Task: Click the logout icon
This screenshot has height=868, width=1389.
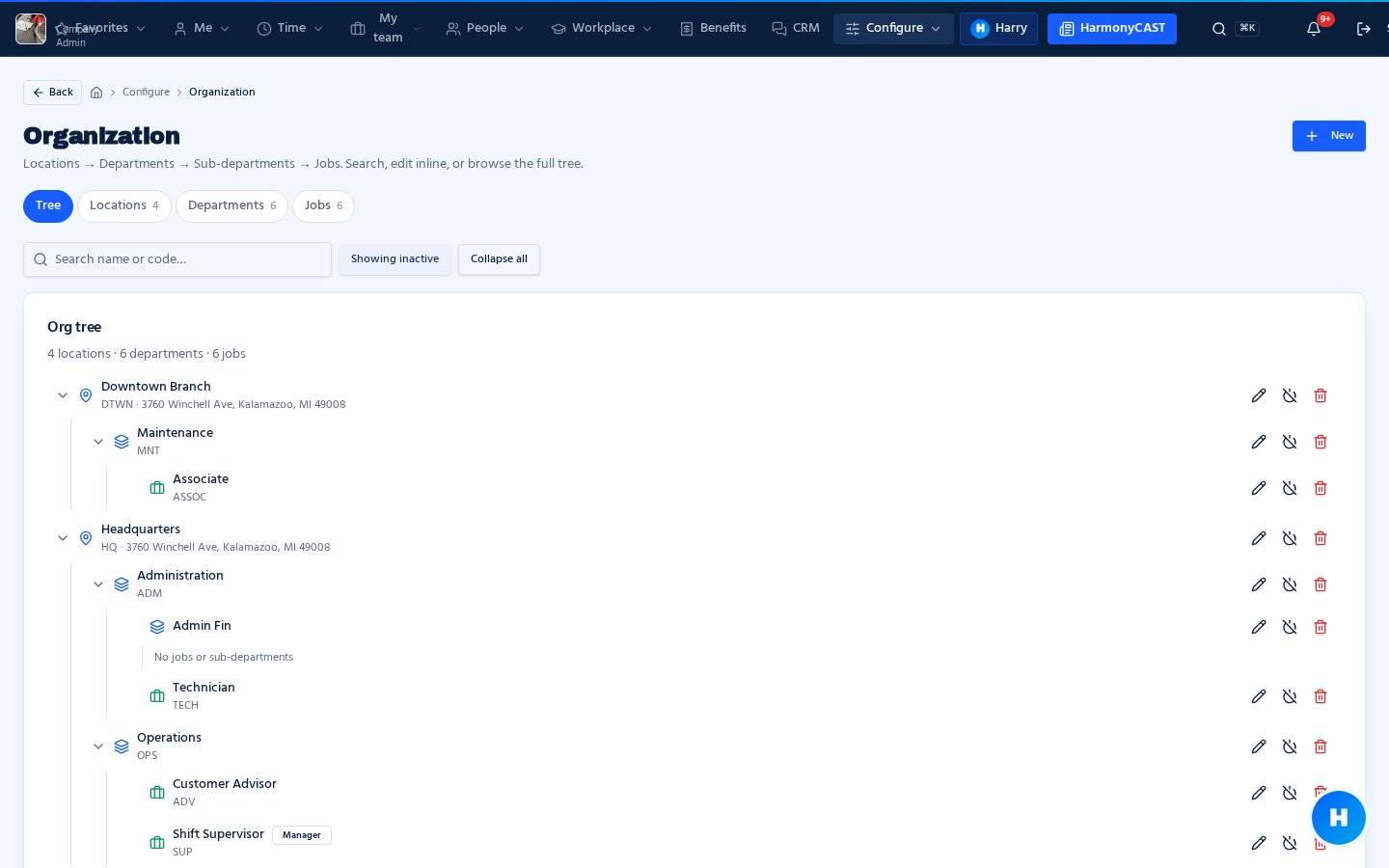Action: point(1364,29)
